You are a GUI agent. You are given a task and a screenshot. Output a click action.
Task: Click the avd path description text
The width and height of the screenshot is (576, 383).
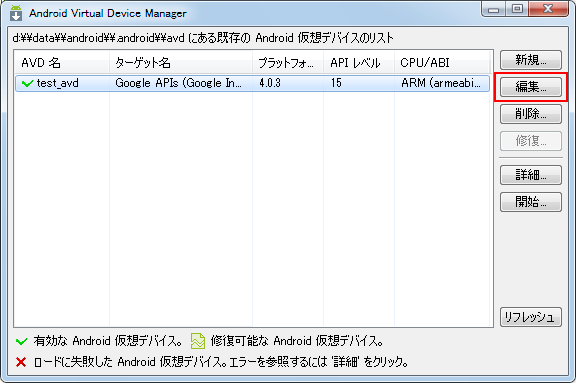[x=203, y=38]
